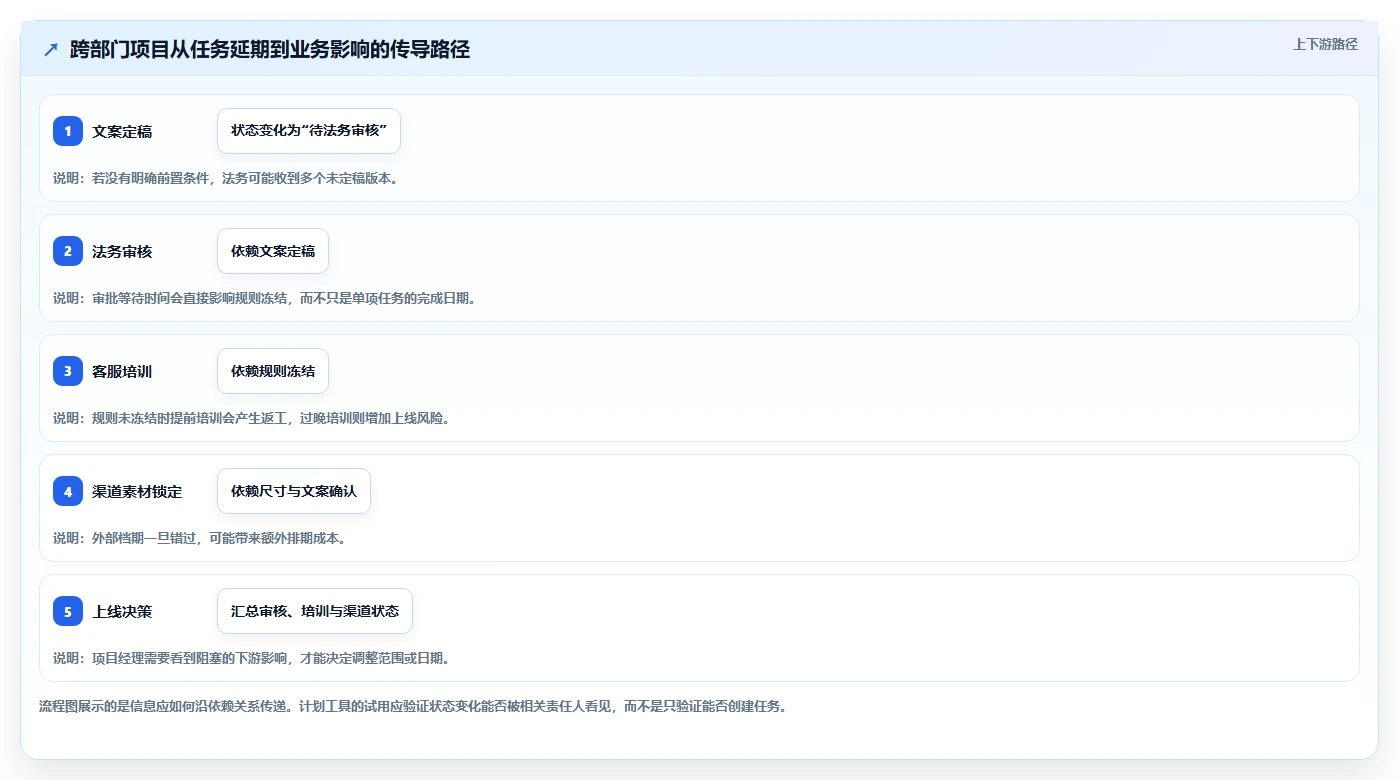Click the 法务审核 step title
The width and height of the screenshot is (1399, 780).
coord(122,251)
